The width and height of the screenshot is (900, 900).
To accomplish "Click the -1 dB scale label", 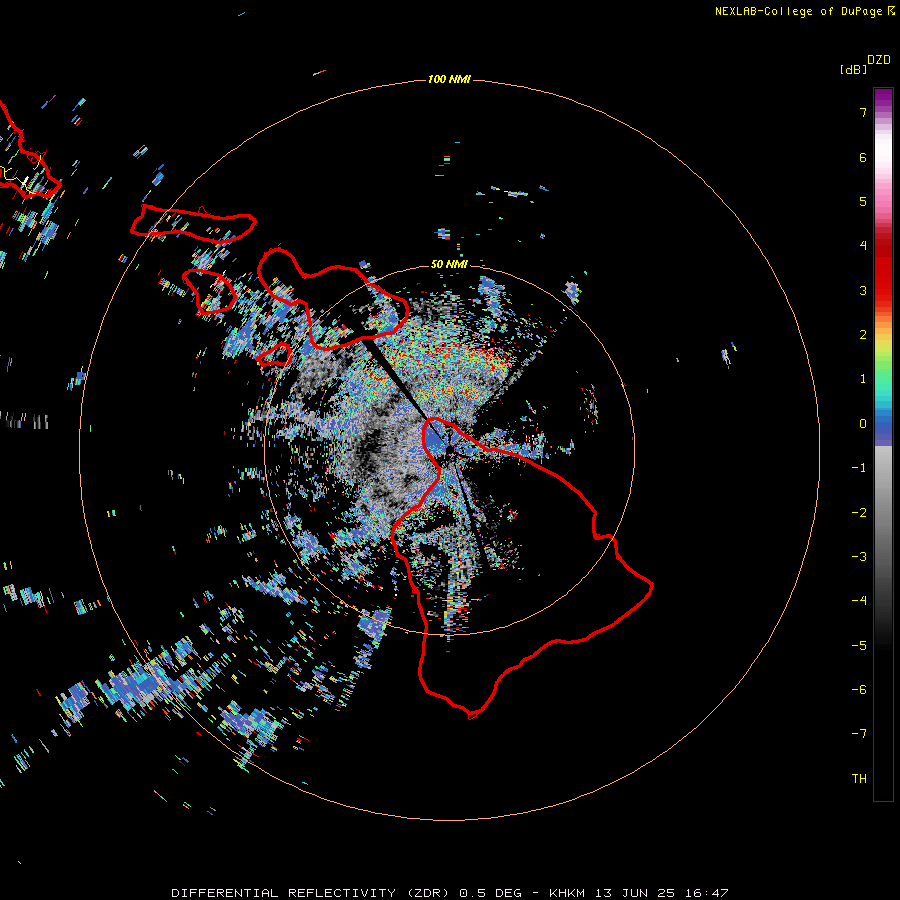I will [x=859, y=468].
